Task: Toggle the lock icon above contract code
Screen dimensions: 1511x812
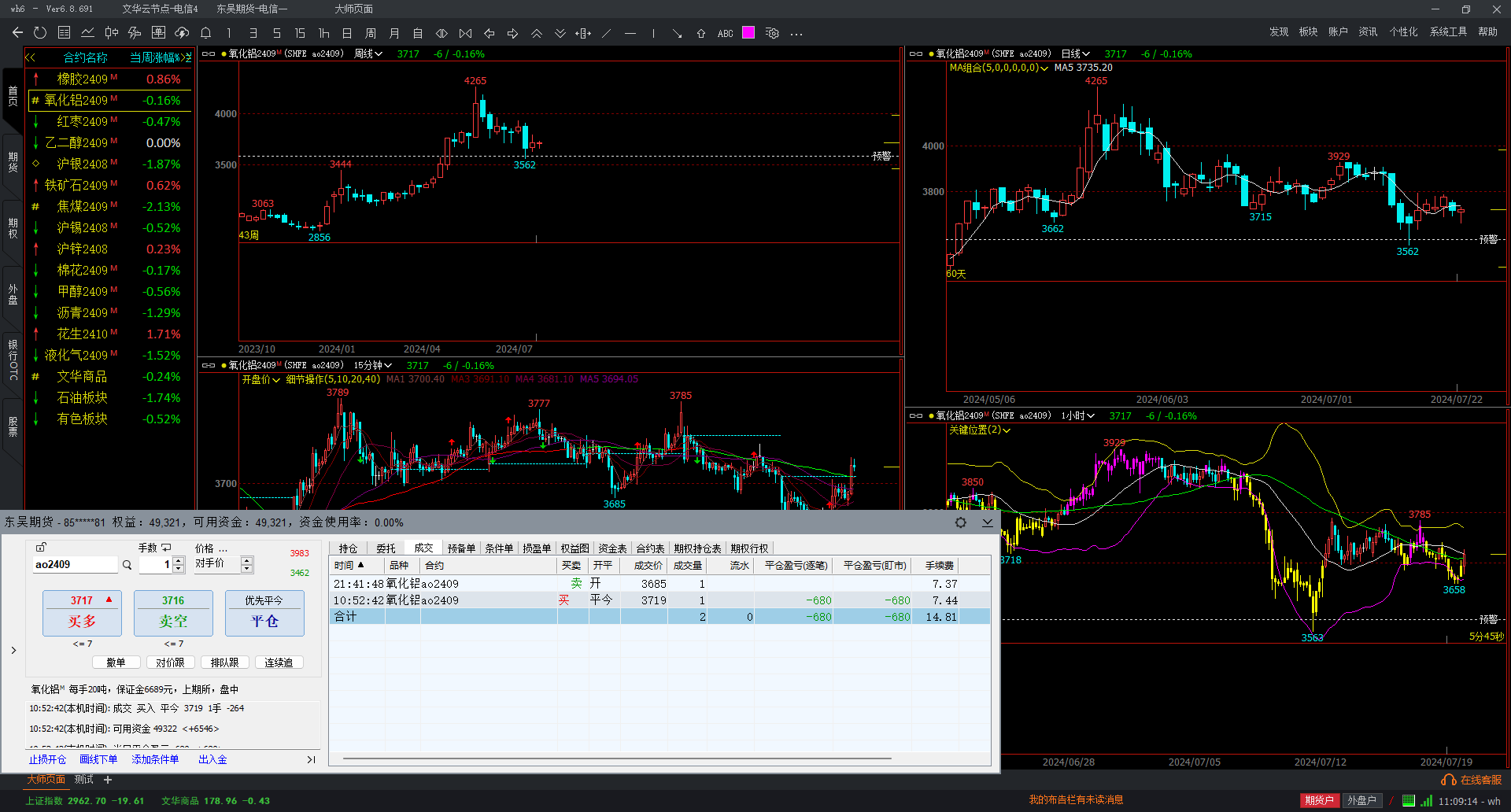Action: pos(41,547)
